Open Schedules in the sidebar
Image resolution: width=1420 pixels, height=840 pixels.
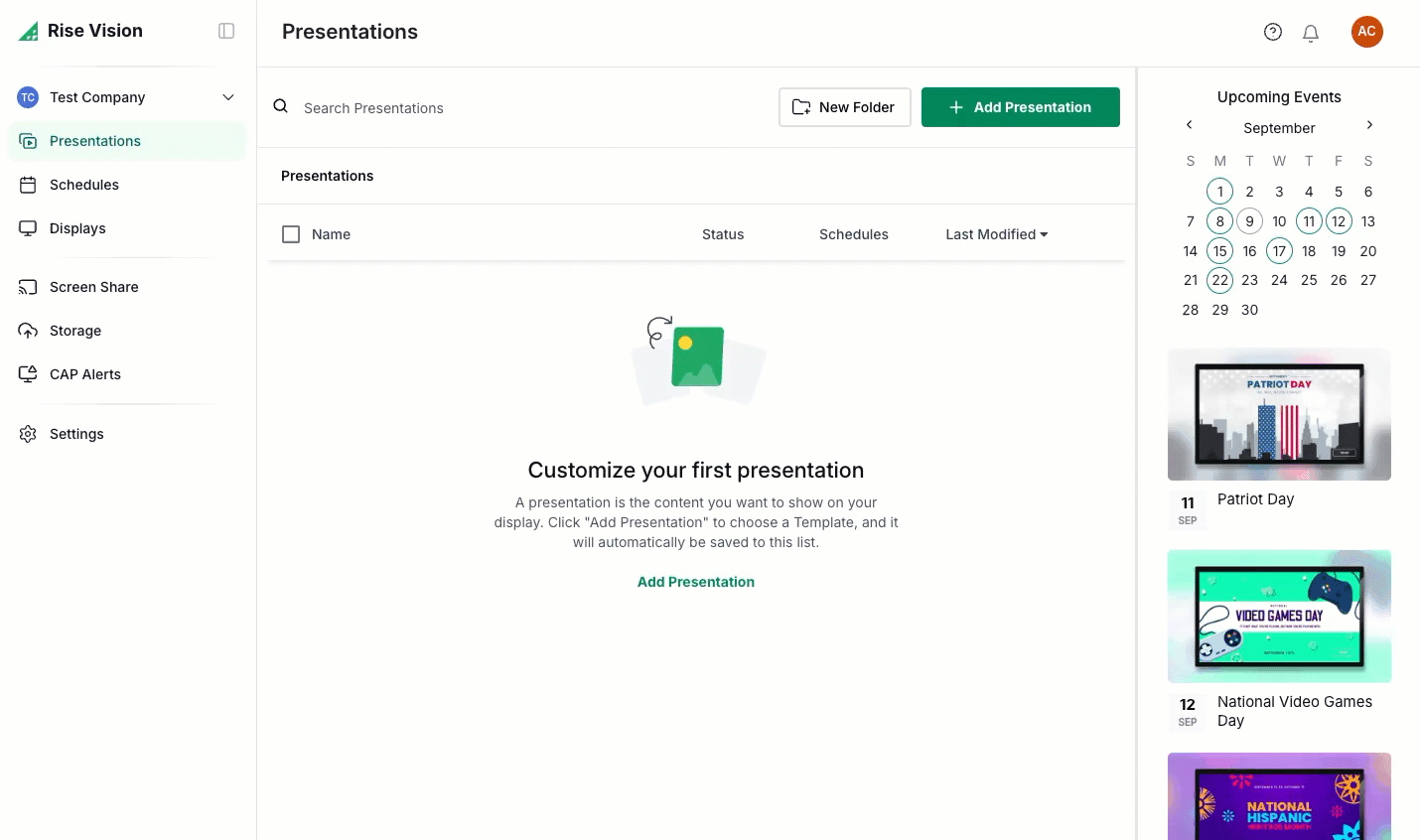click(x=83, y=185)
